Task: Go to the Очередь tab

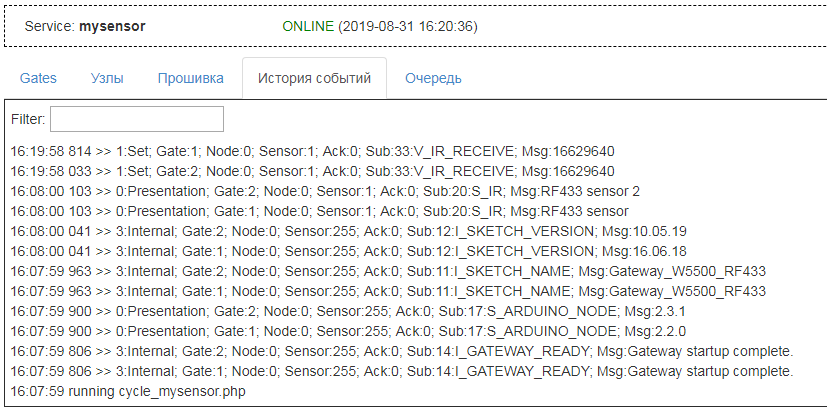Action: 433,78
